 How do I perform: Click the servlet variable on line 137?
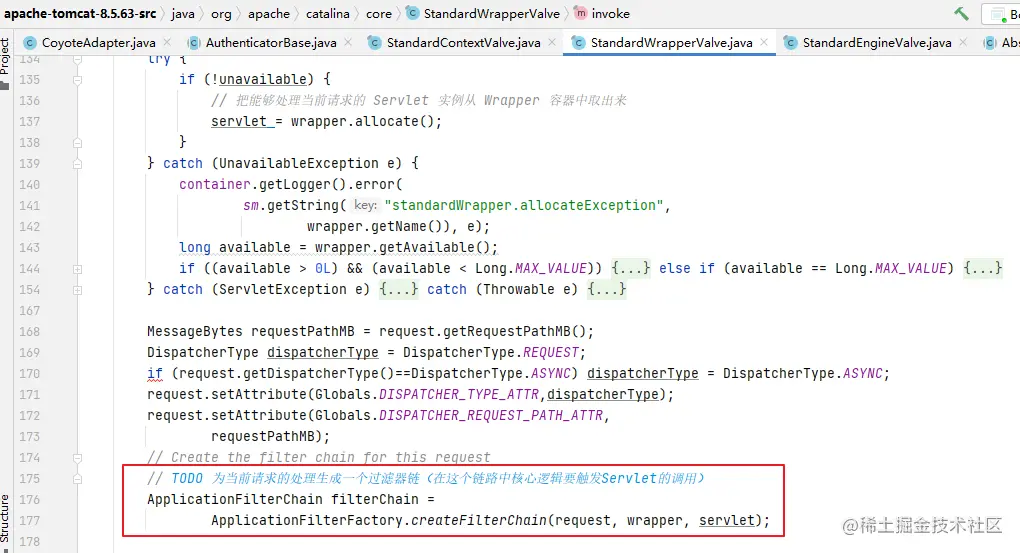pos(239,122)
